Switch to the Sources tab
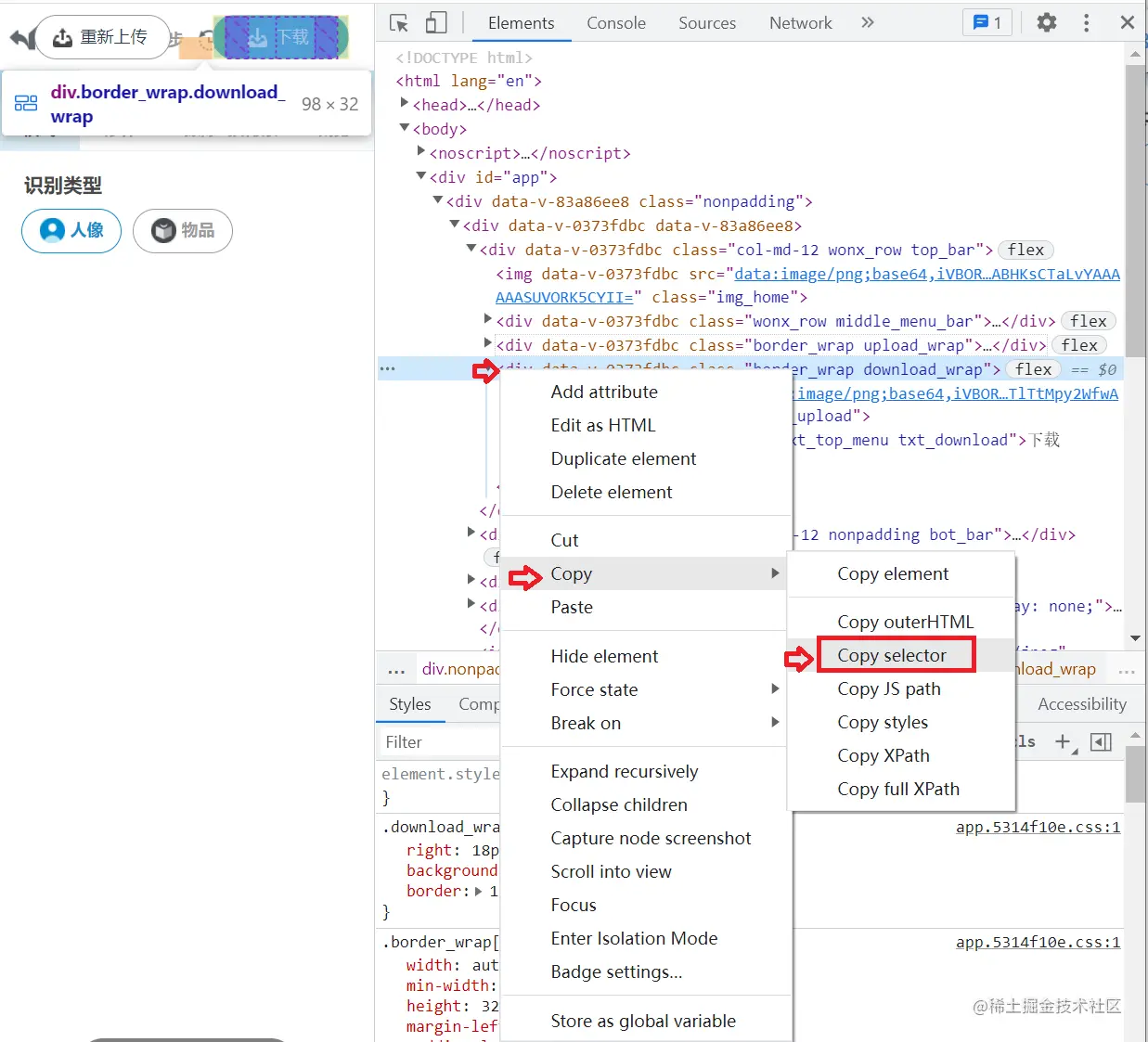 click(x=707, y=23)
